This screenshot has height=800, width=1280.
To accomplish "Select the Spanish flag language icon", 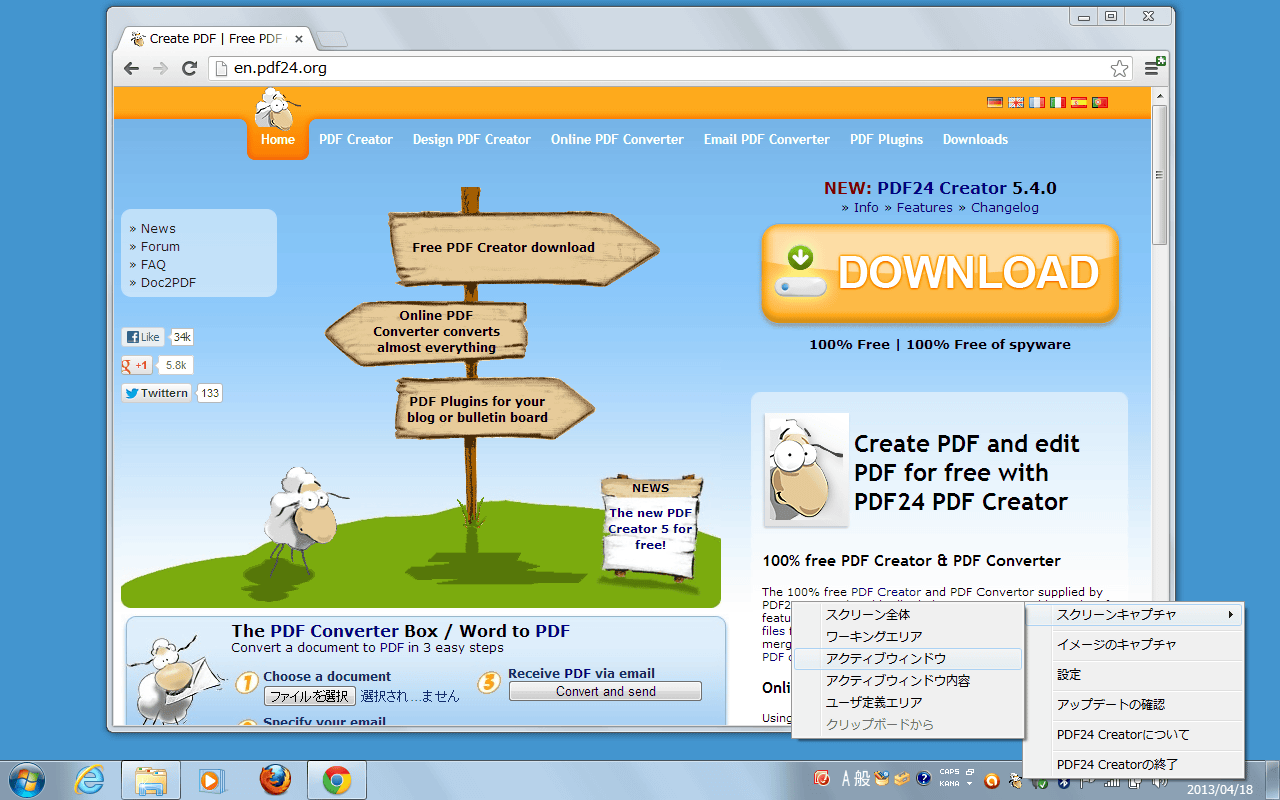I will pyautogui.click(x=1078, y=102).
